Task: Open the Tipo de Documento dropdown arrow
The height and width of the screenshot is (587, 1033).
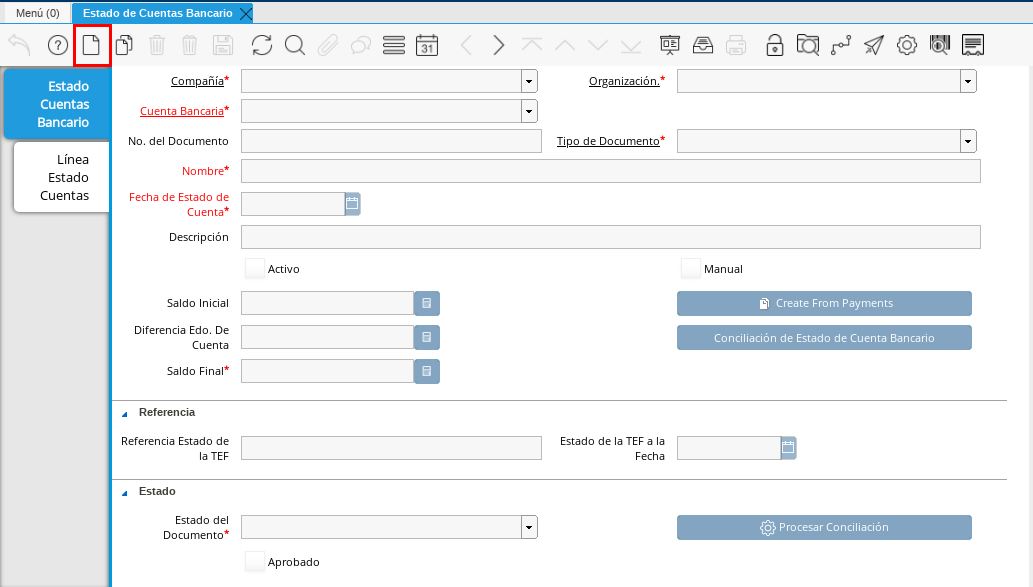Action: point(968,141)
